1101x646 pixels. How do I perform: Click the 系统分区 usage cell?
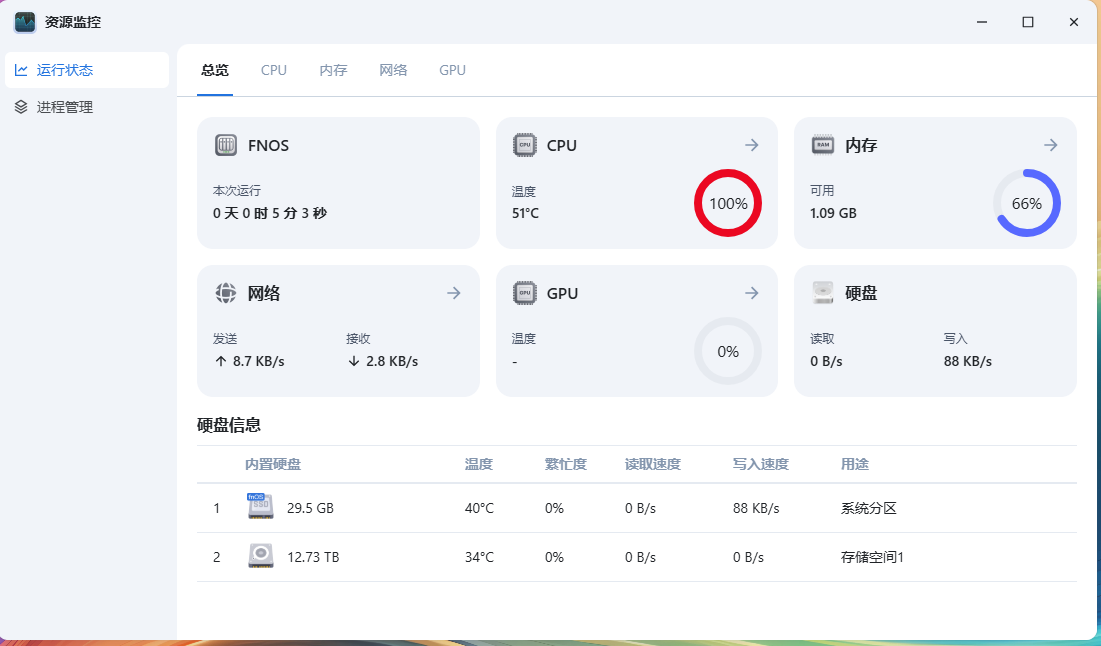tap(869, 508)
